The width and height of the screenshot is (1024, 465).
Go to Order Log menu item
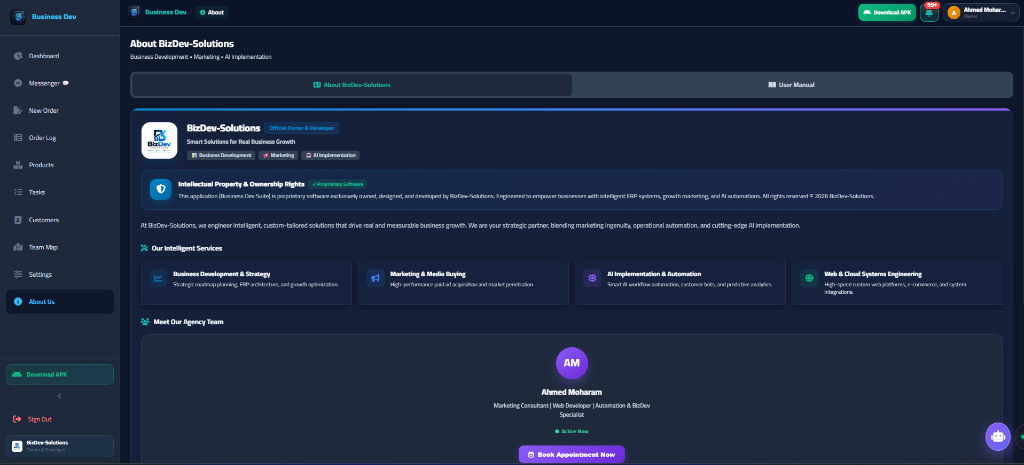click(60, 138)
